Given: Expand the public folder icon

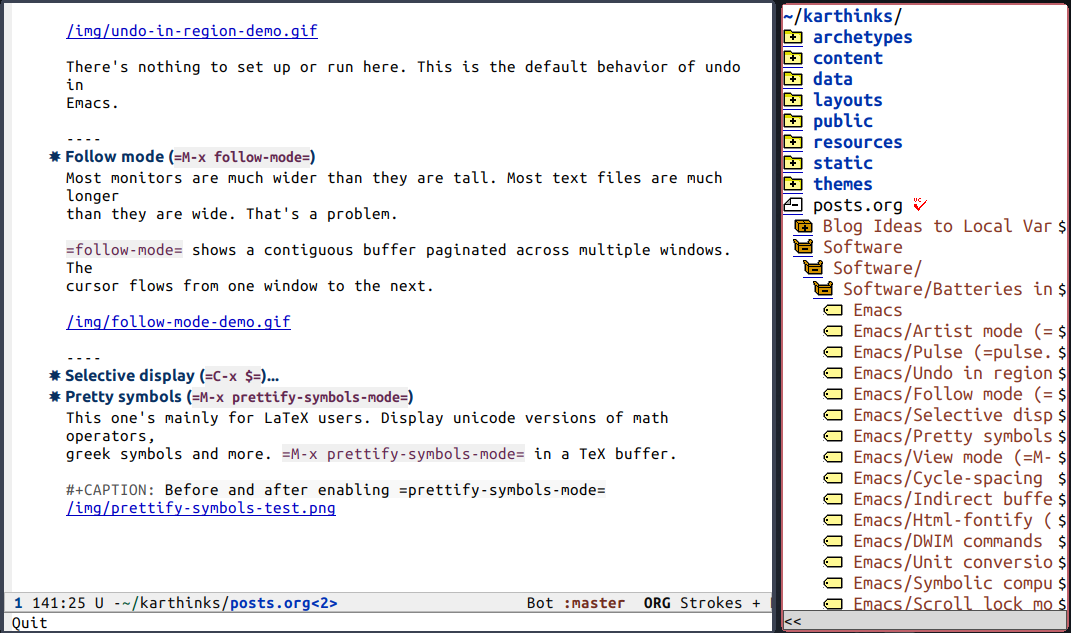Looking at the screenshot, I should [x=793, y=121].
